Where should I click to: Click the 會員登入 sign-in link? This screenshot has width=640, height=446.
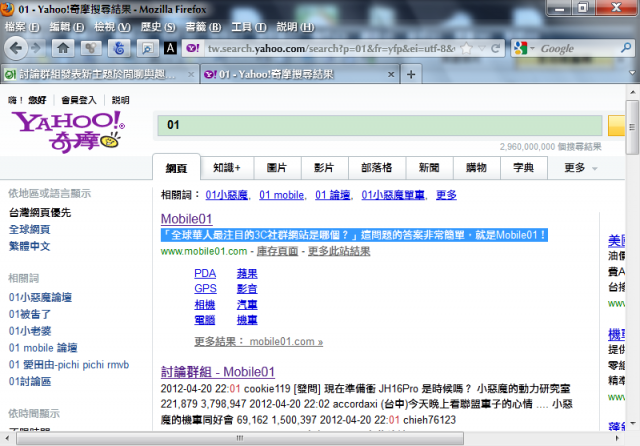pyautogui.click(x=79, y=100)
